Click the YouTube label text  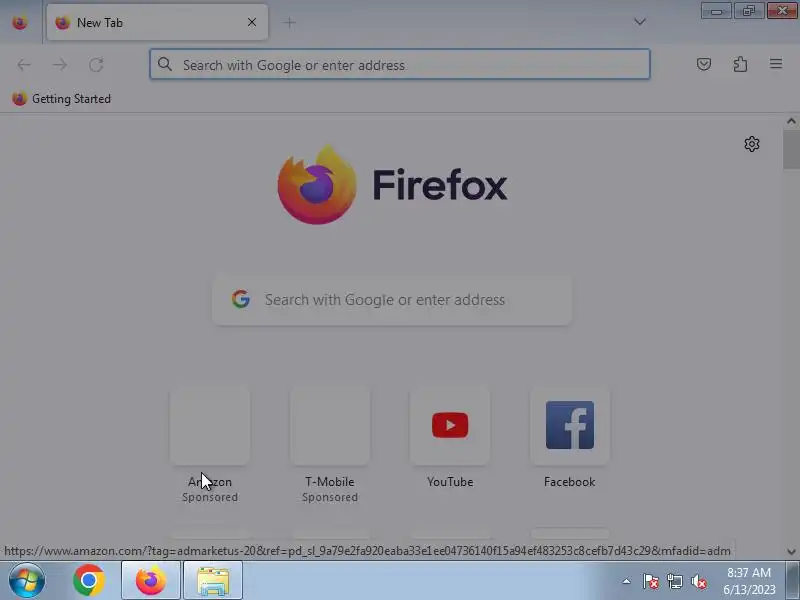[x=450, y=482]
